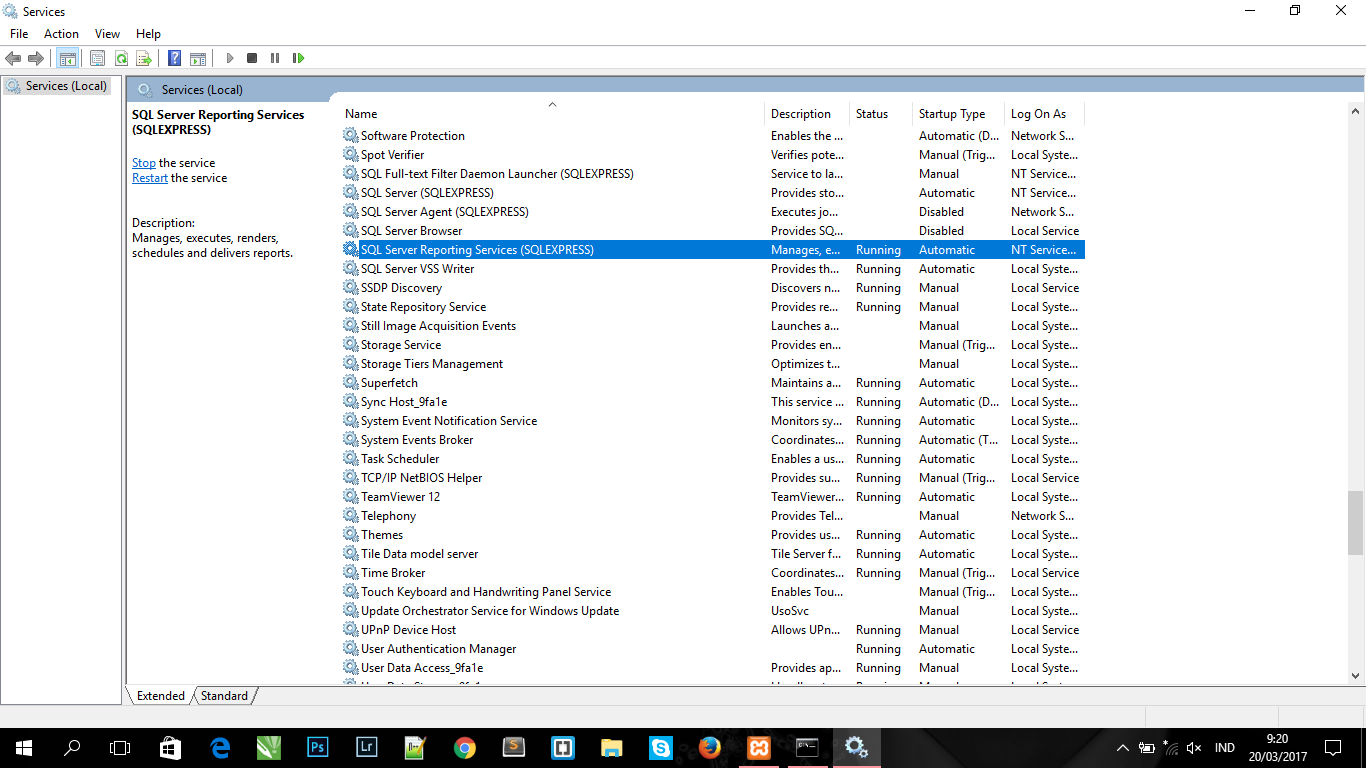Open the Action menu
This screenshot has height=768, width=1366.
(x=61, y=34)
